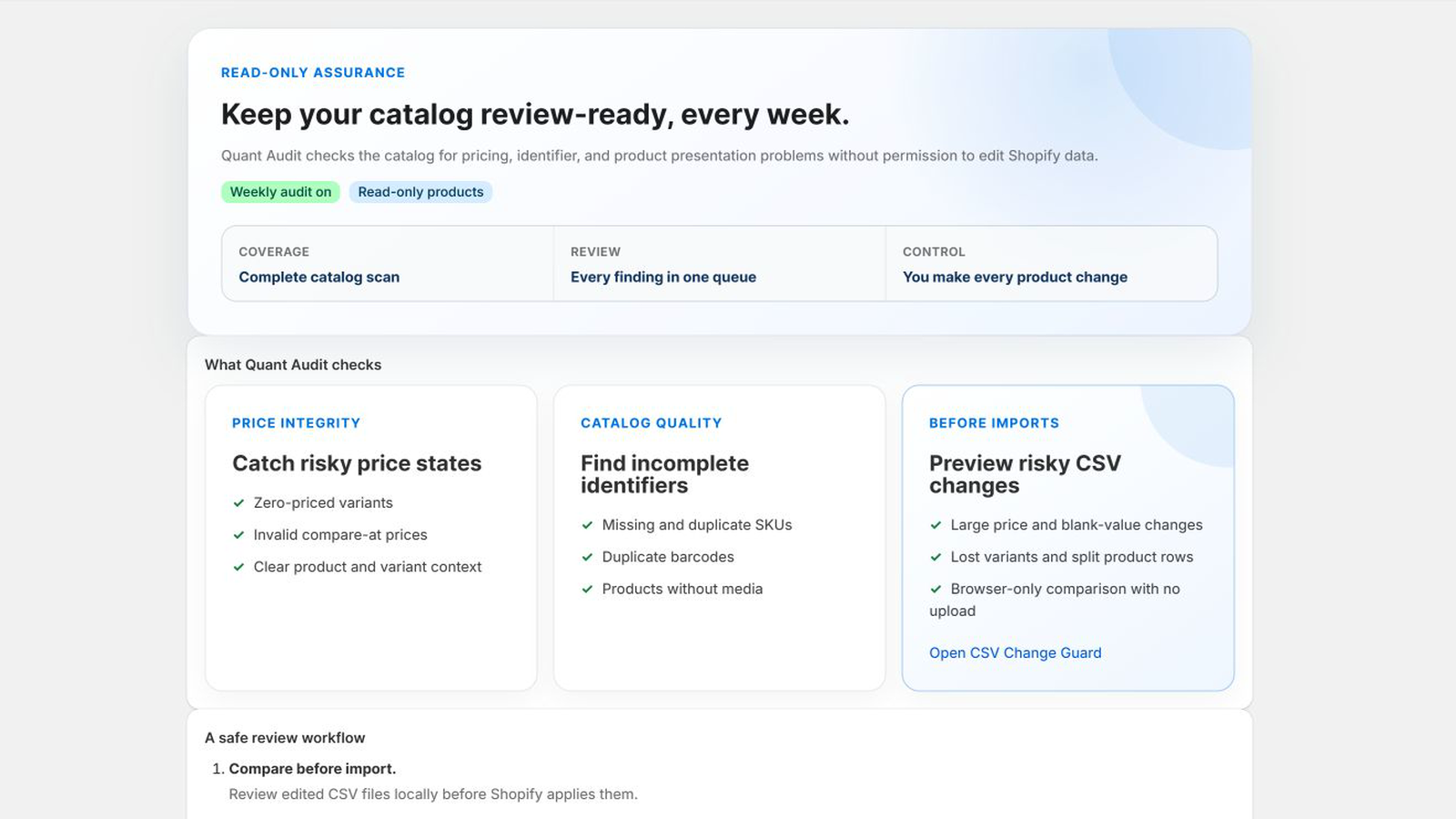
Task: Click Invalid compare-at prices text
Action: pos(340,535)
